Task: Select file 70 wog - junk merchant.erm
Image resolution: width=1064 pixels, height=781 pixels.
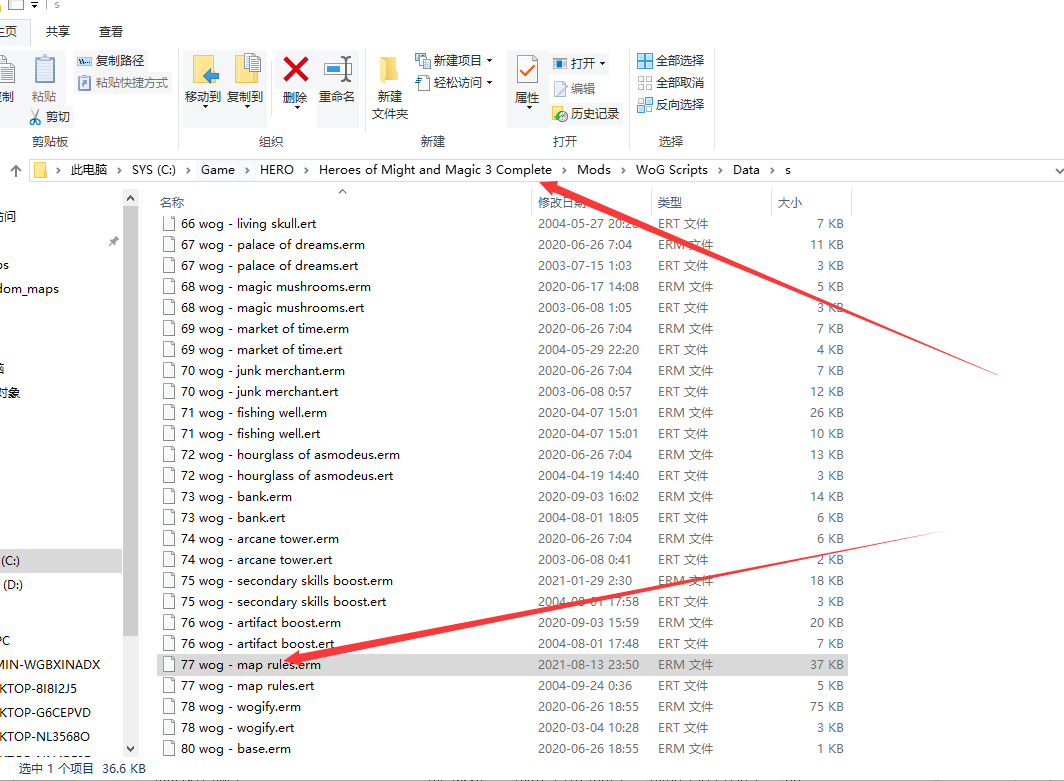Action: tap(502, 370)
